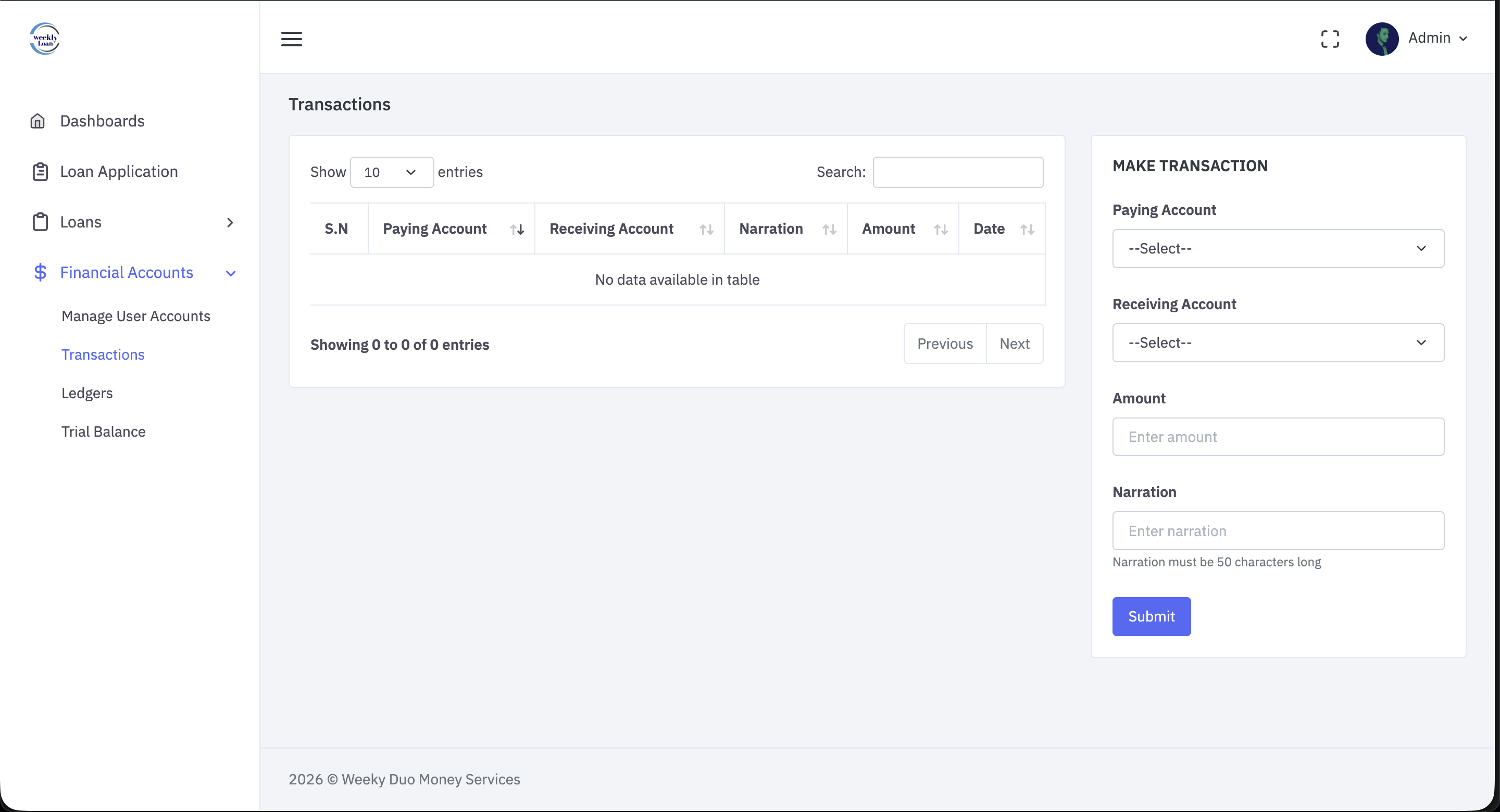Open the Show entries count dropdown
This screenshot has width=1500, height=812.
[x=392, y=172]
